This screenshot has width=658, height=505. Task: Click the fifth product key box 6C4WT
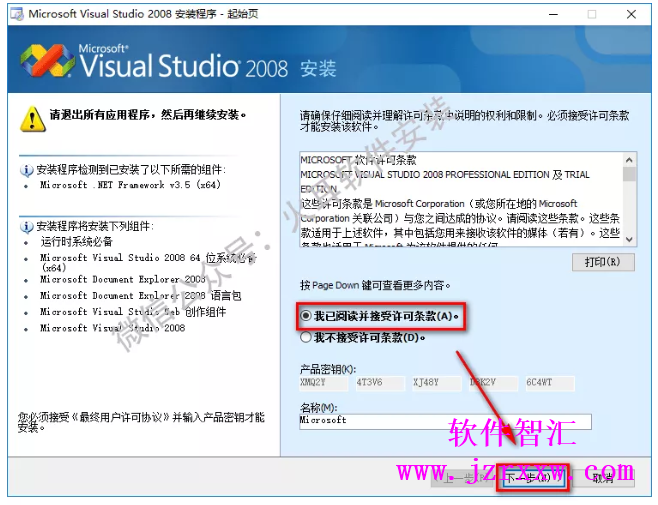point(550,383)
